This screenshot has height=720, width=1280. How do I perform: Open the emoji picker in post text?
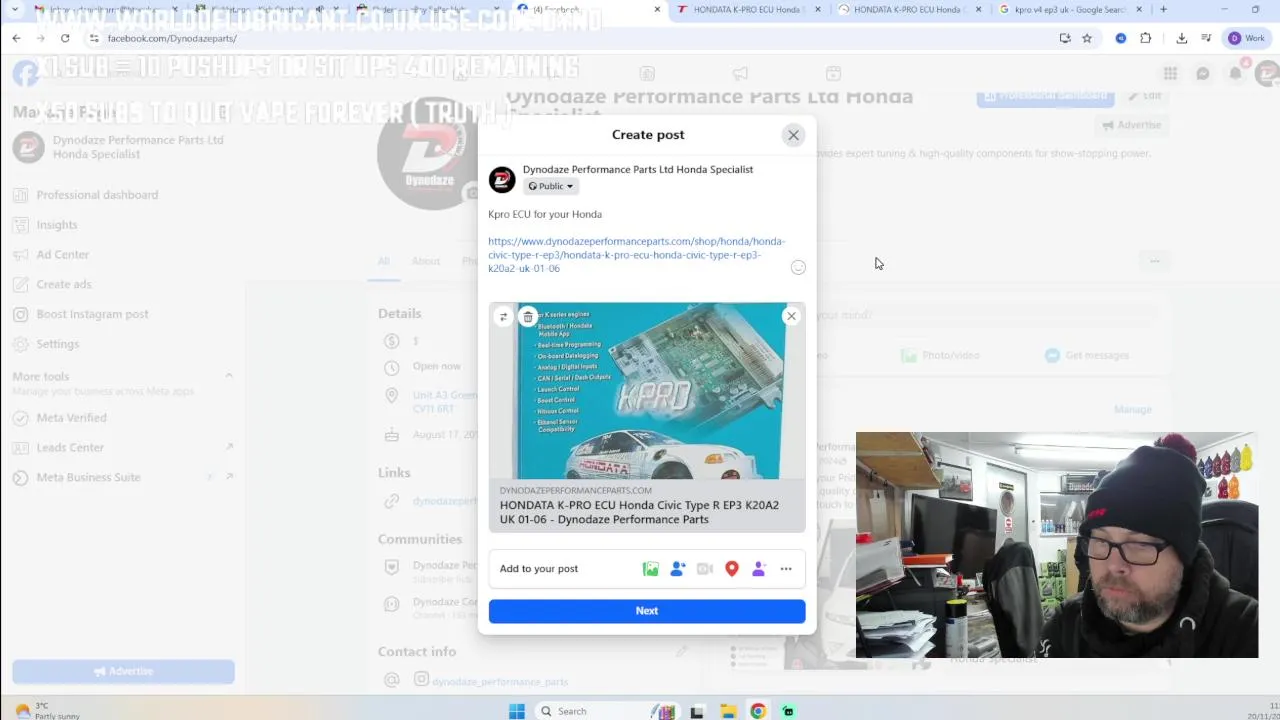[x=798, y=267]
